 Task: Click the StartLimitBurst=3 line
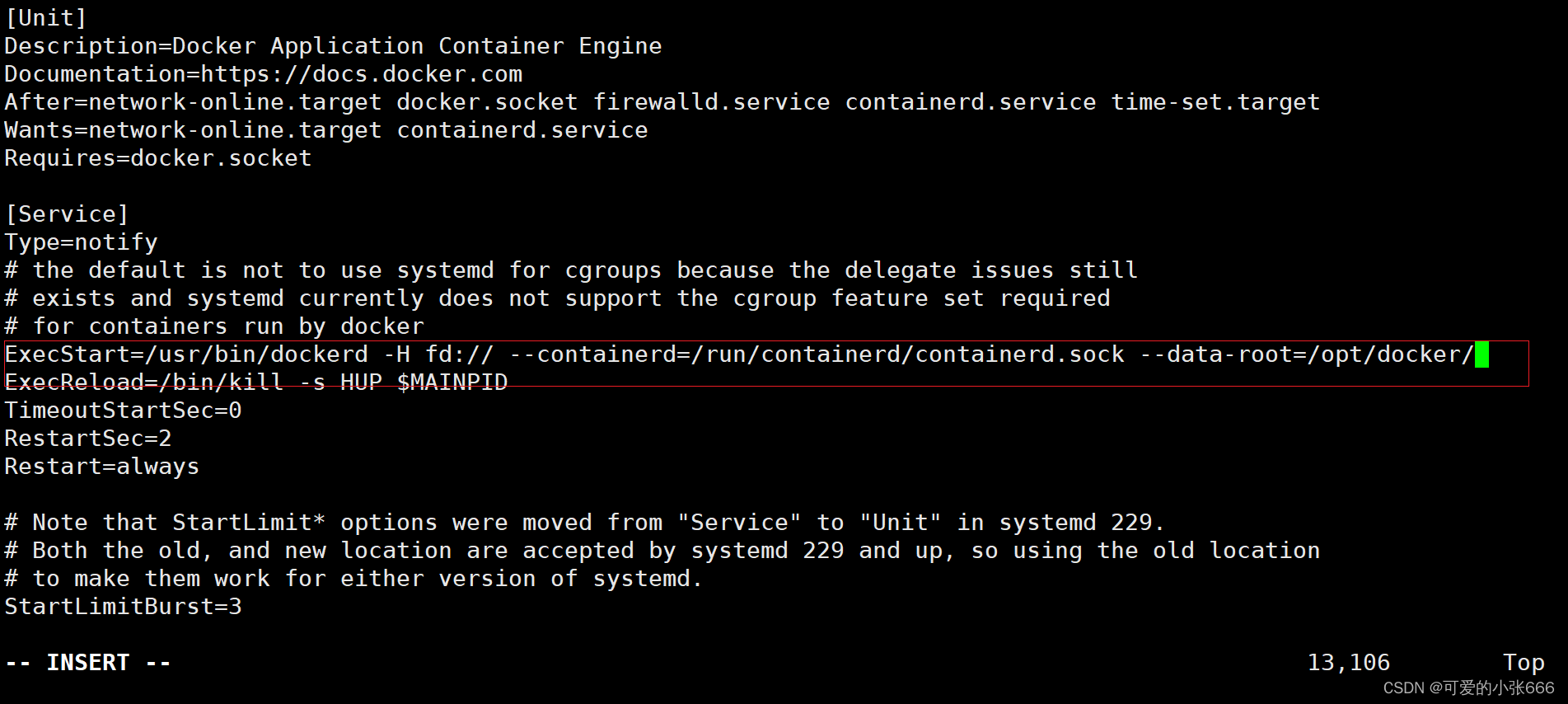(124, 607)
